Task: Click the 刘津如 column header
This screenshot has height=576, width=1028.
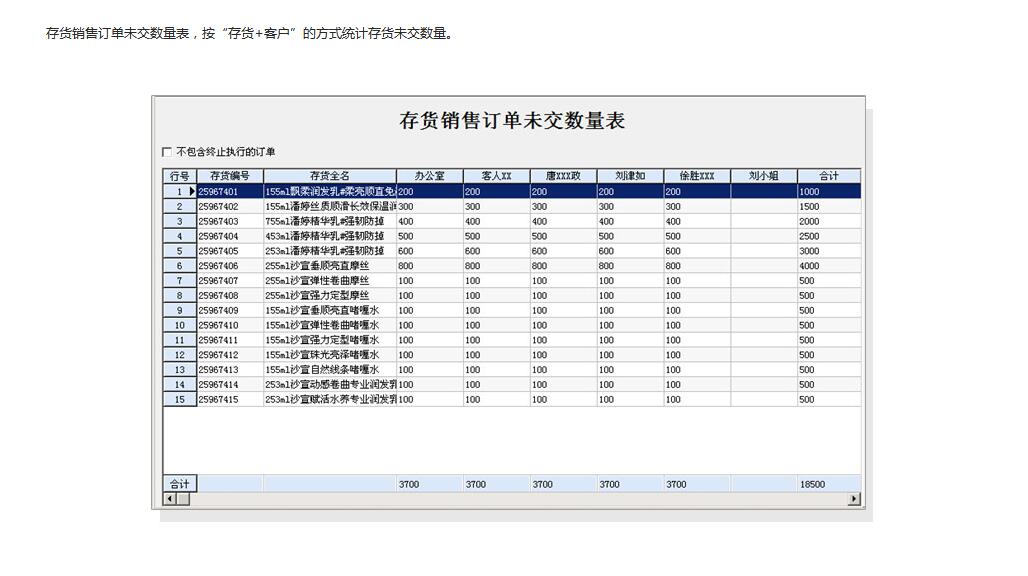Action: click(630, 176)
